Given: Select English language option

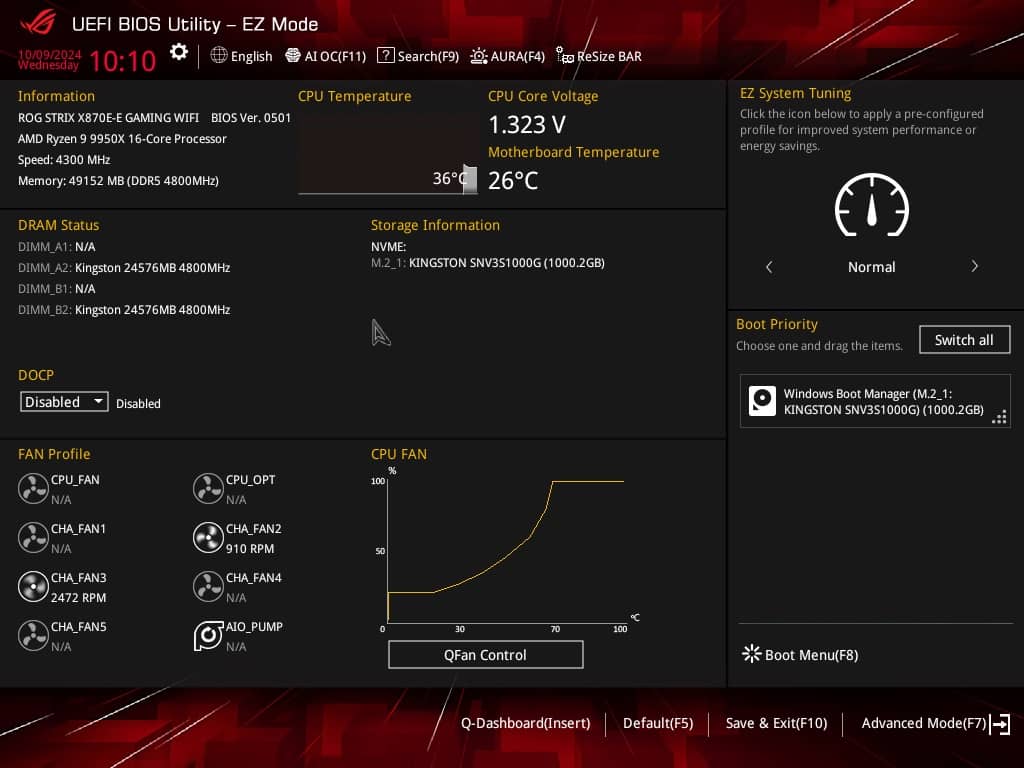Looking at the screenshot, I should click(251, 56).
